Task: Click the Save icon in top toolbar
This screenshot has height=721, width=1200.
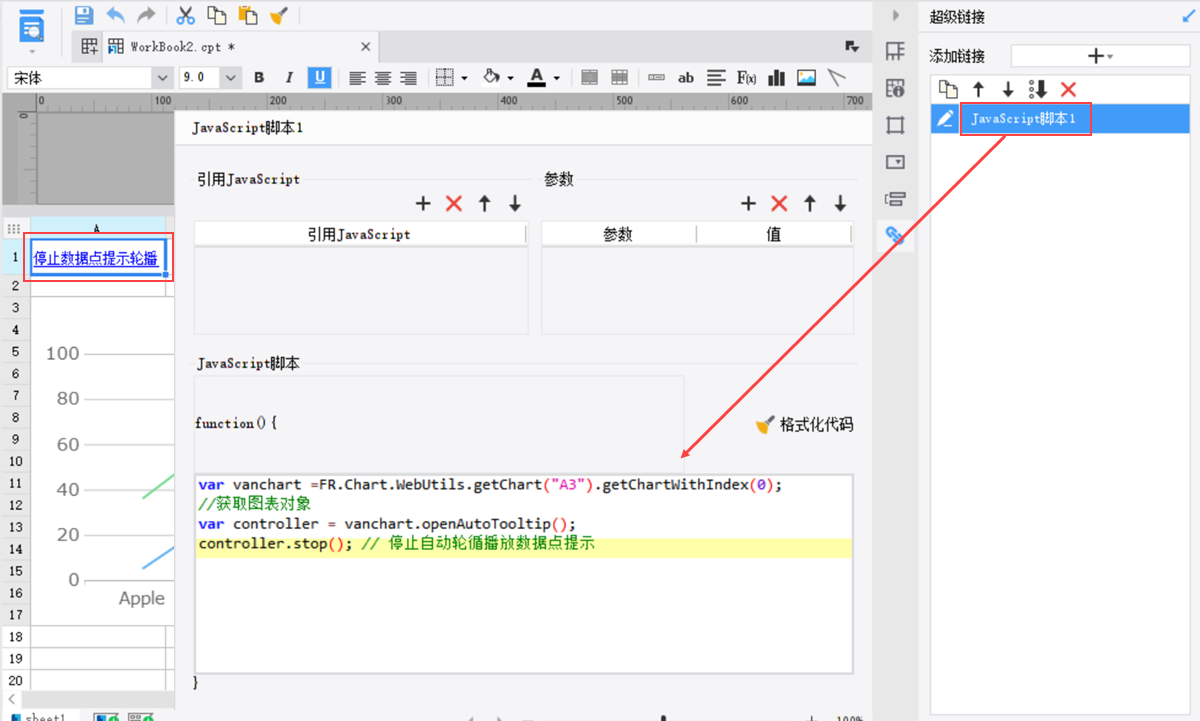Action: click(x=85, y=15)
